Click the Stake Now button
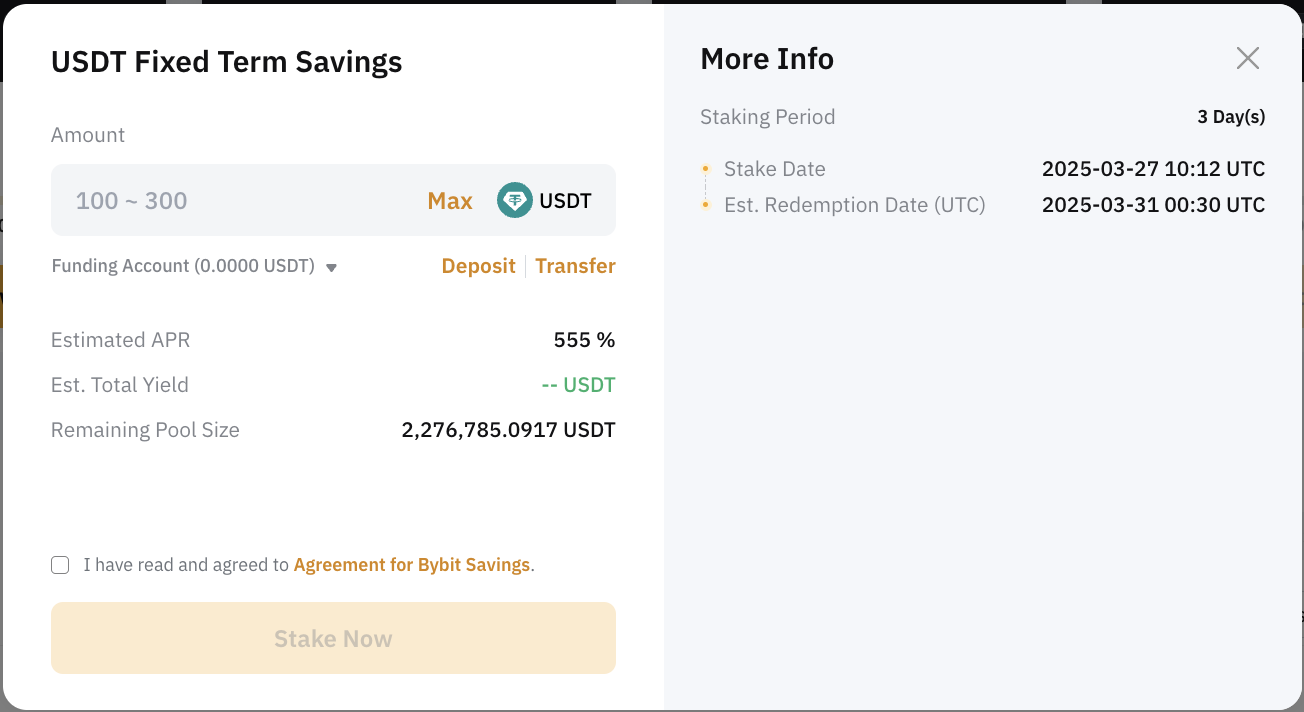The height and width of the screenshot is (712, 1304). [333, 638]
